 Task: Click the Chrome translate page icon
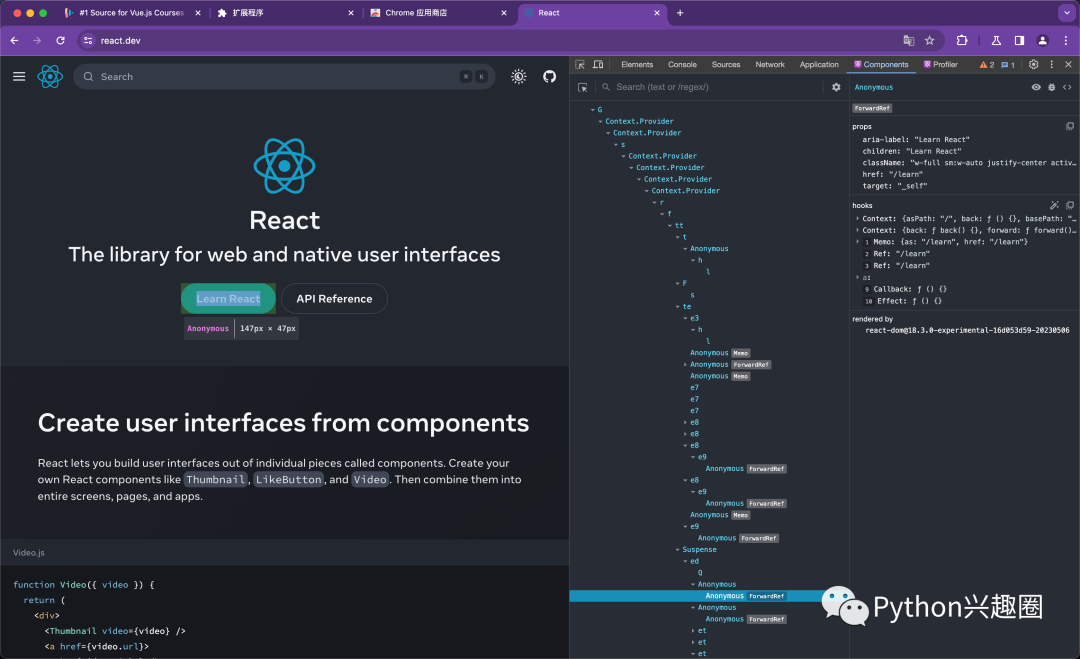908,41
